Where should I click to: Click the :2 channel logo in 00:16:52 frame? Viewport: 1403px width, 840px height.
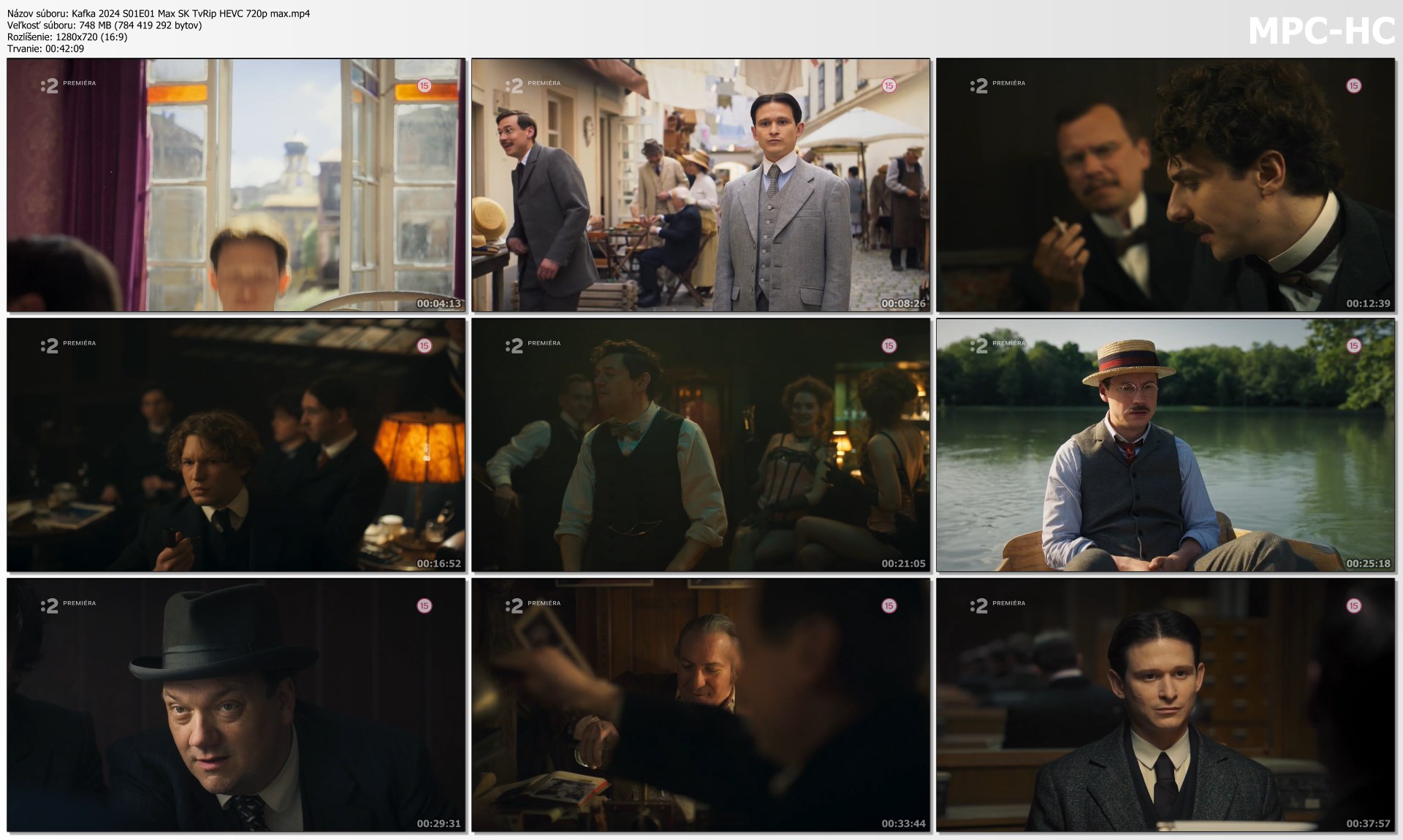tap(49, 346)
